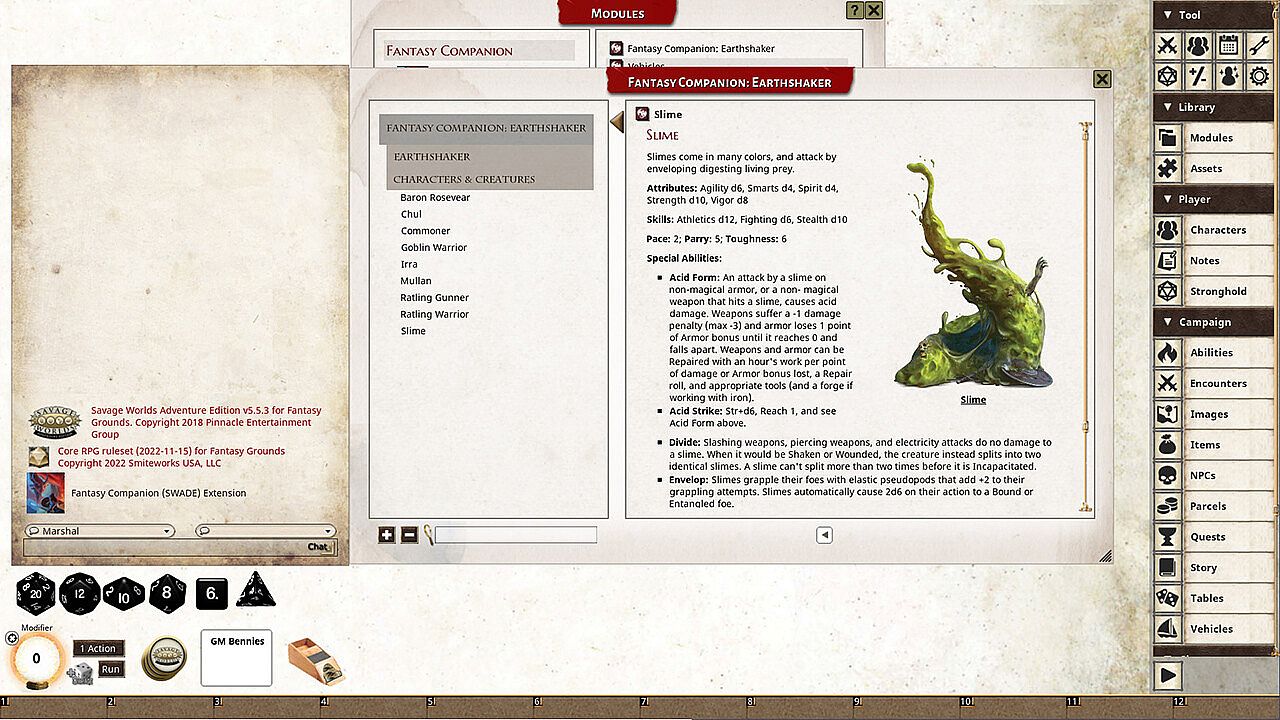Collapse the index panel with triangle arrow
Viewport: 1280px width, 720px height.
[x=617, y=122]
